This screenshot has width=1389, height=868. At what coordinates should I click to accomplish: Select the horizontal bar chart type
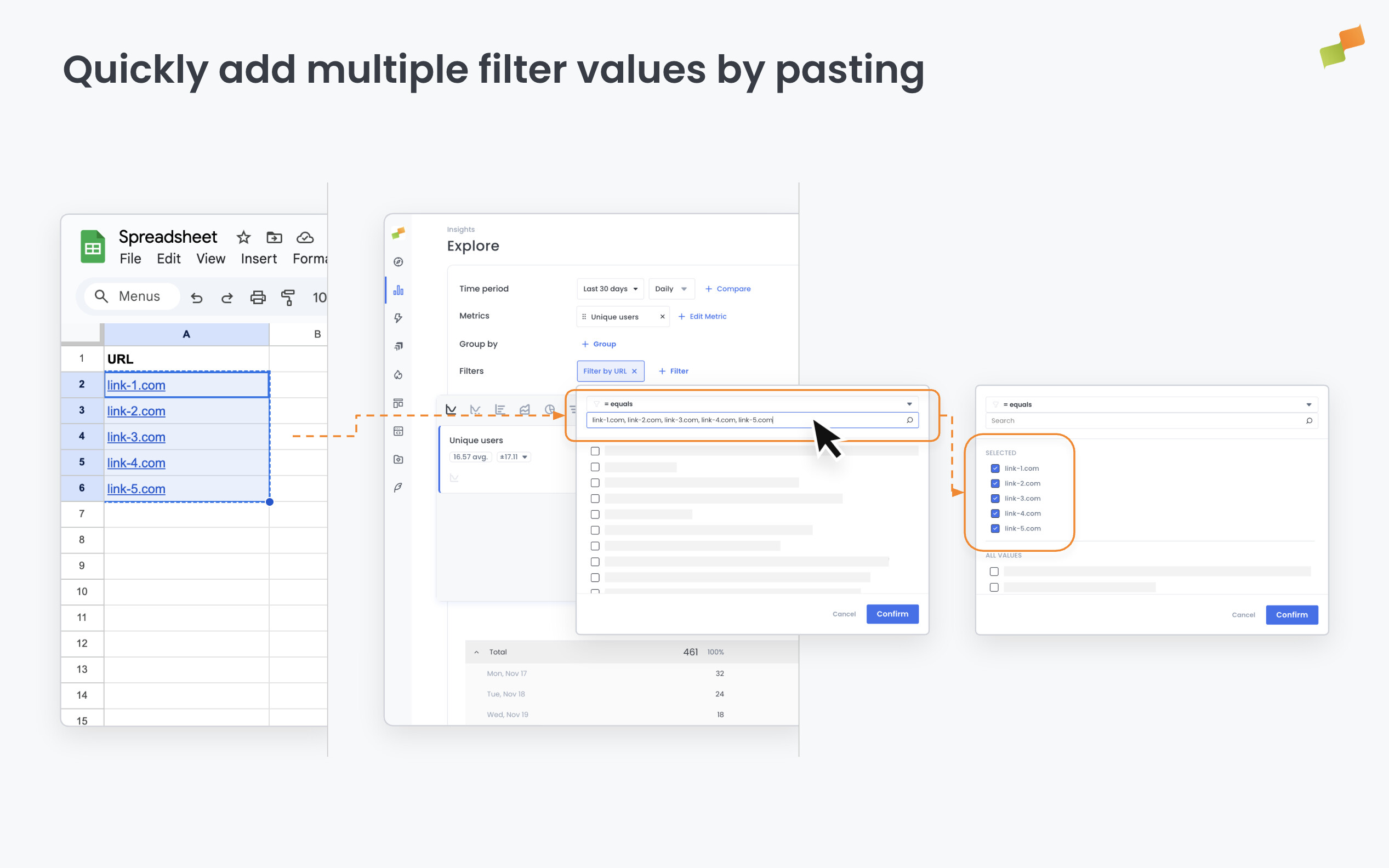[500, 409]
